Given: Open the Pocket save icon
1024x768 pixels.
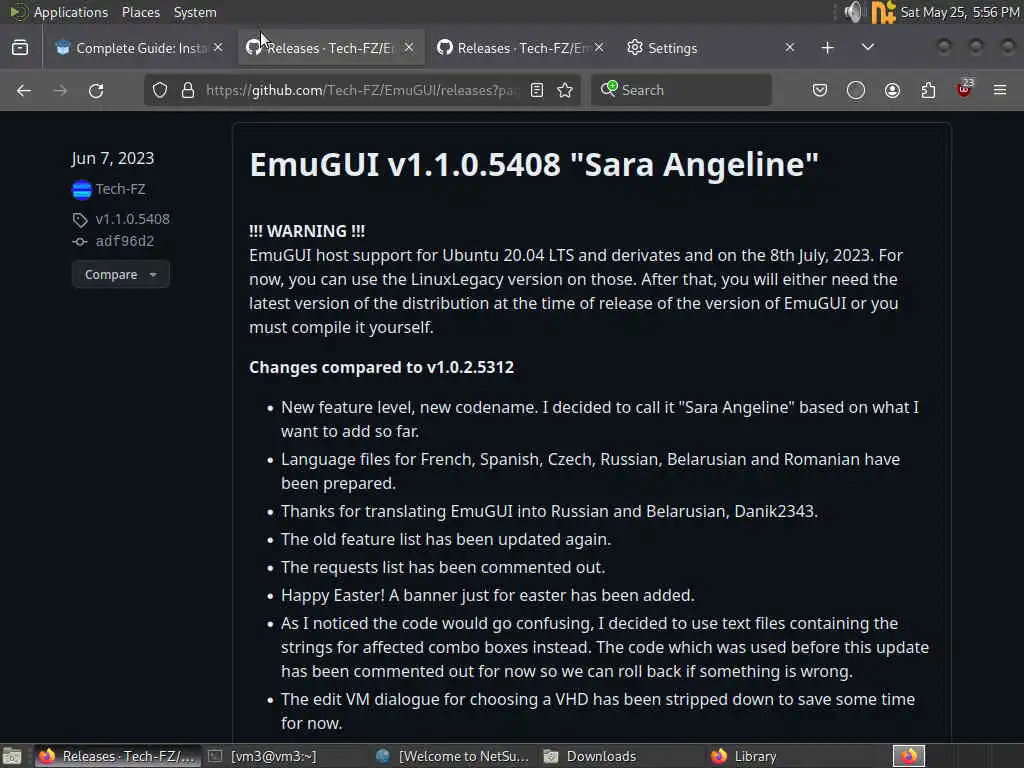Looking at the screenshot, I should [820, 90].
